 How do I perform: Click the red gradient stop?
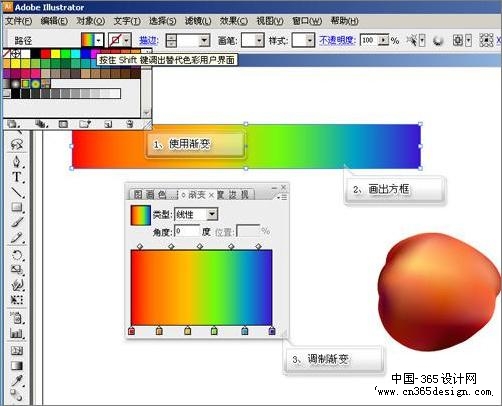coord(131,331)
